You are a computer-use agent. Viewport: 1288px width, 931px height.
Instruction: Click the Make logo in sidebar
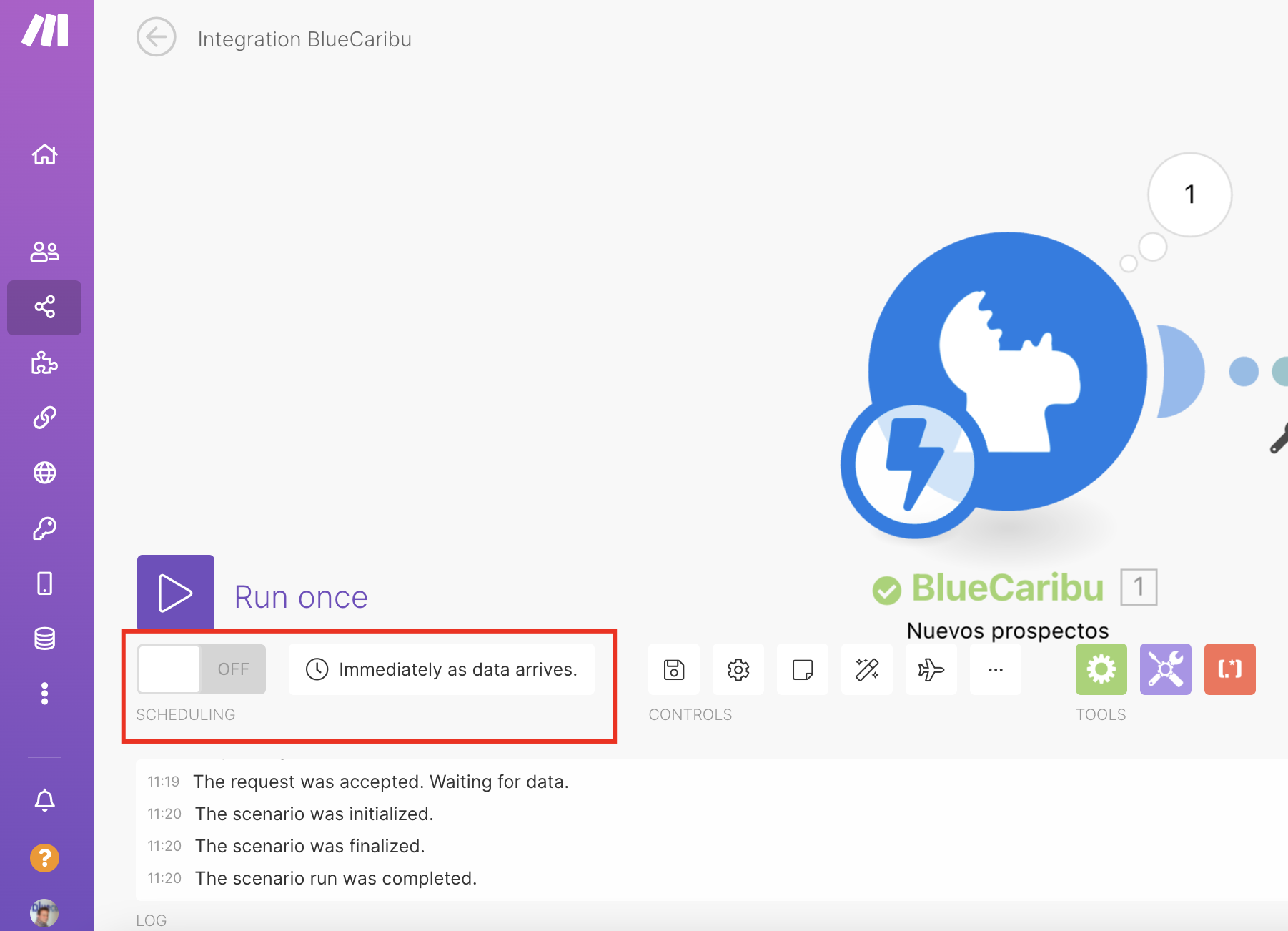pyautogui.click(x=45, y=31)
